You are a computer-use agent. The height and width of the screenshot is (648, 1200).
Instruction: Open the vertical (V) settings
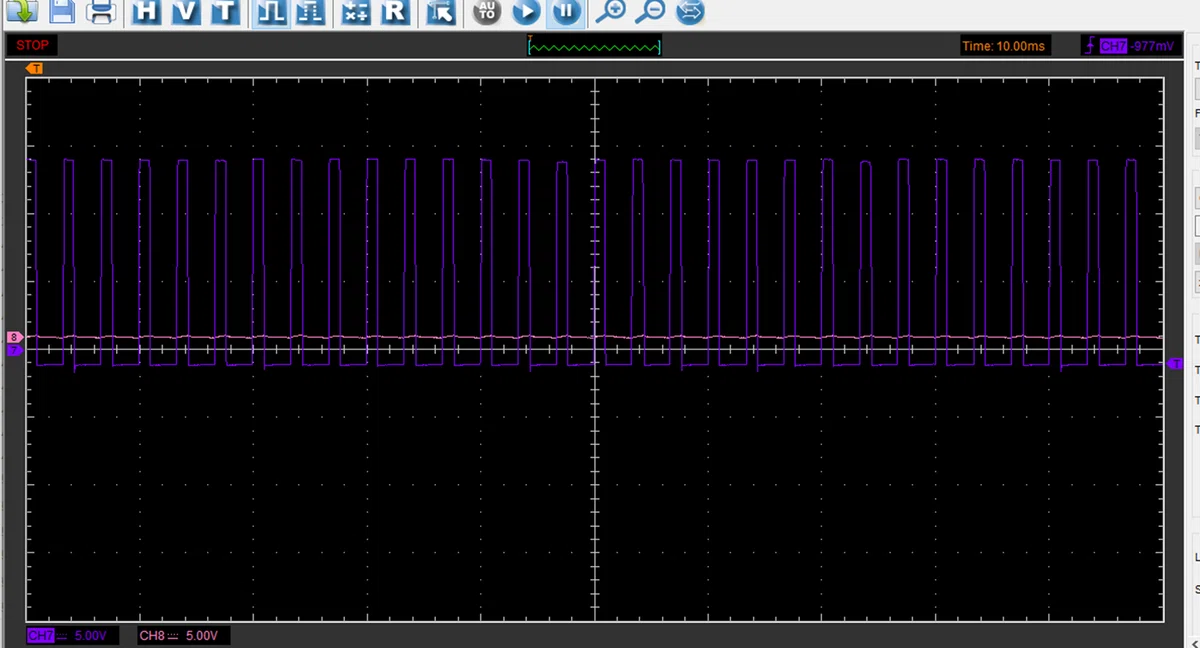tap(186, 12)
